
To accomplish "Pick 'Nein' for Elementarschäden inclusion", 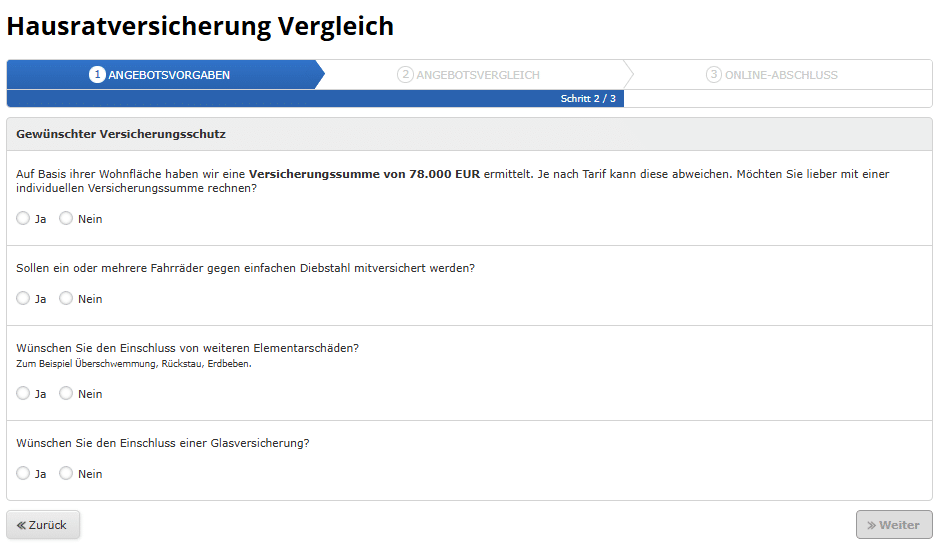I will [x=66, y=393].
